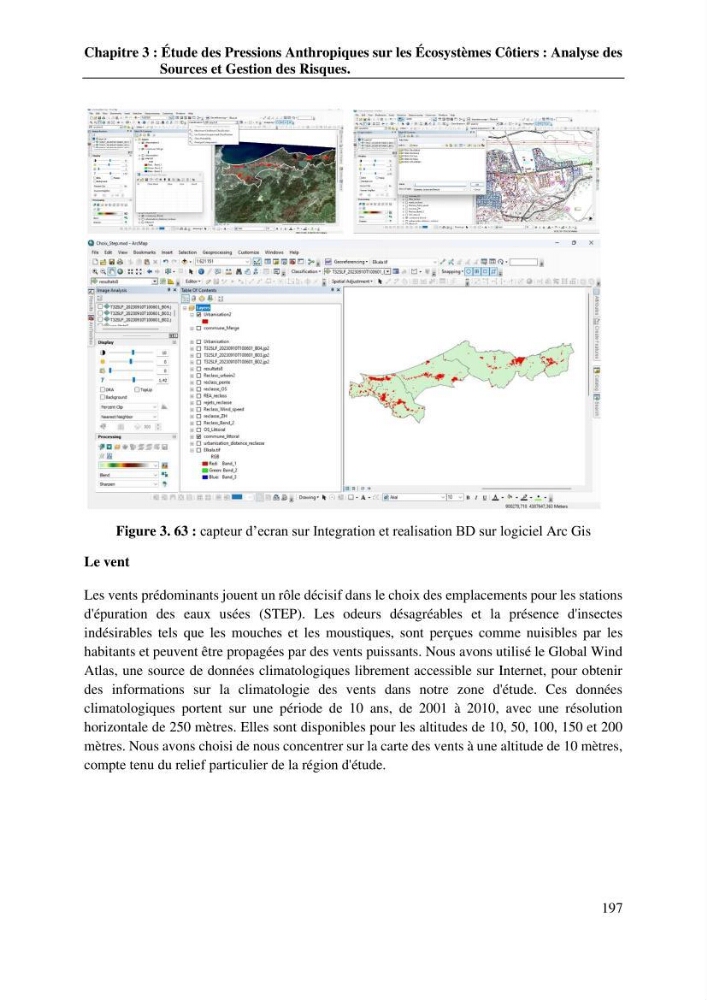Click the contrast slider handle

point(133,353)
